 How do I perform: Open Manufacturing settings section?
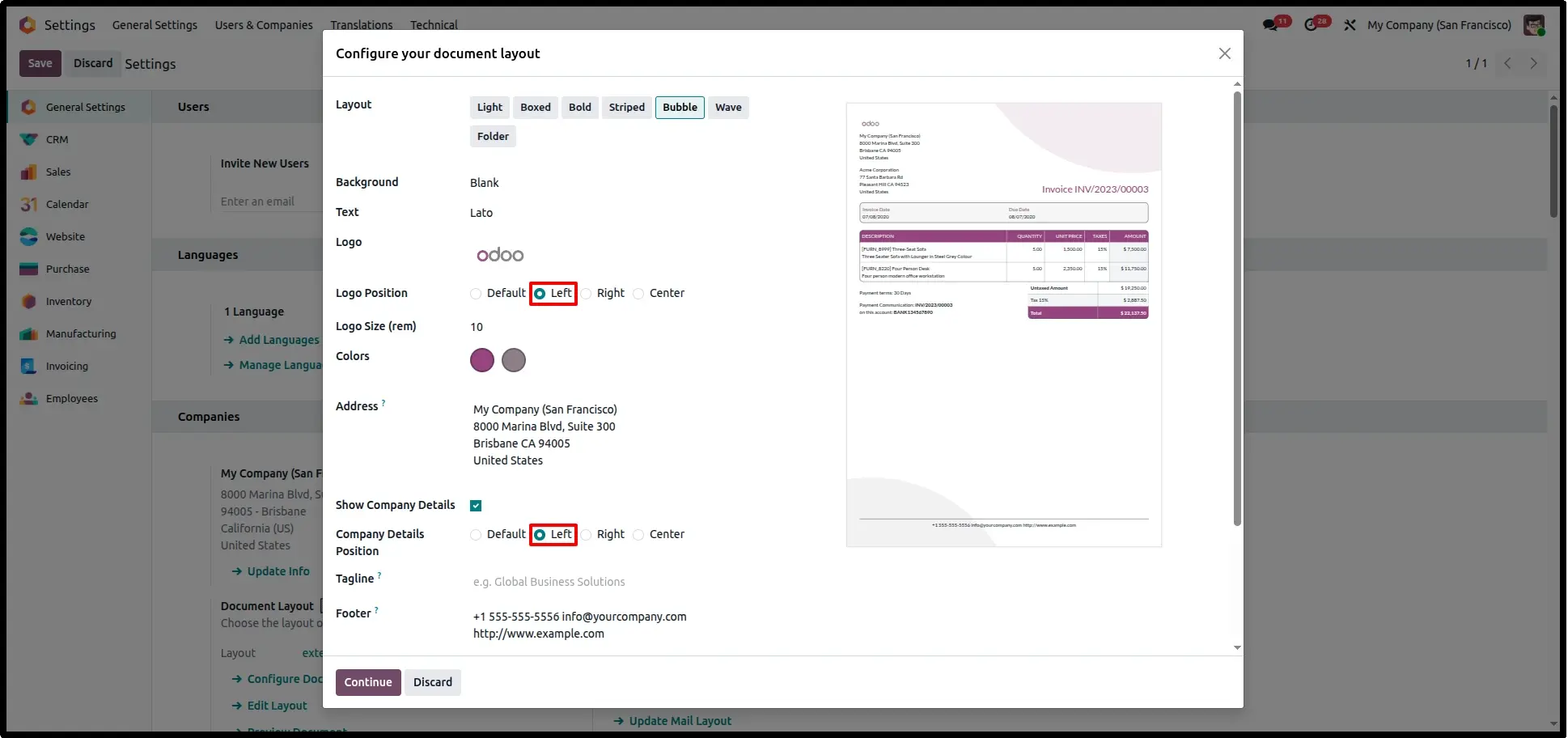79,333
